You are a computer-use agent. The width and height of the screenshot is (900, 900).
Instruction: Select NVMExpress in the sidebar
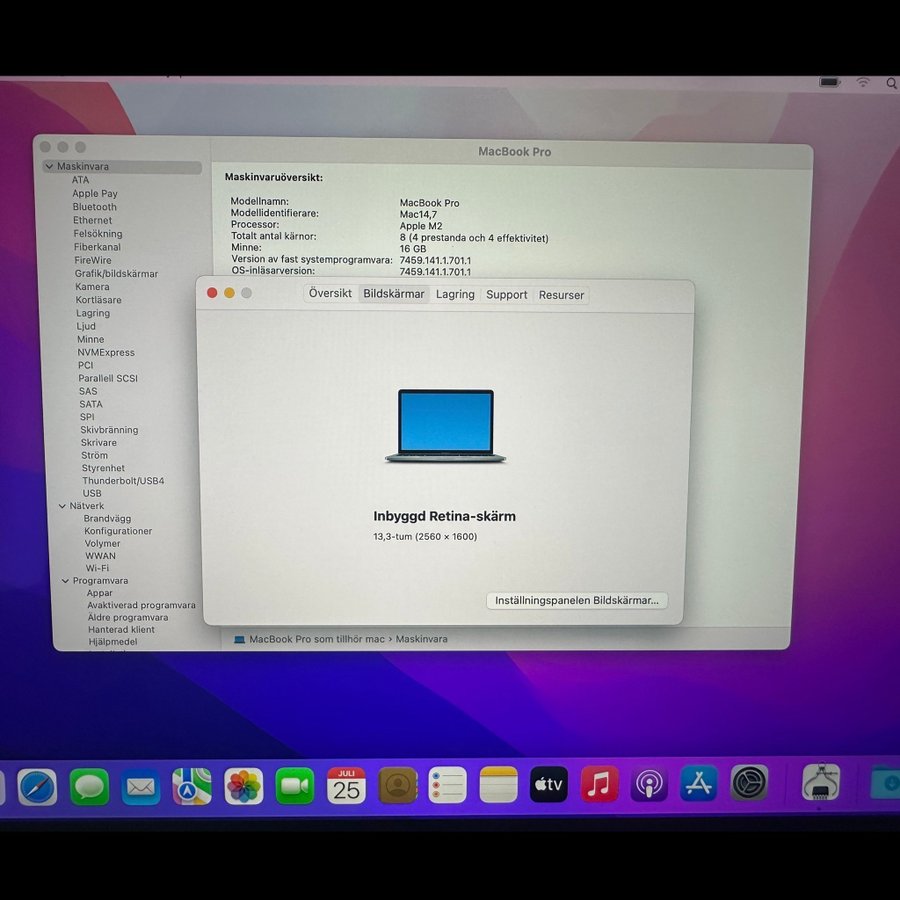coord(106,352)
